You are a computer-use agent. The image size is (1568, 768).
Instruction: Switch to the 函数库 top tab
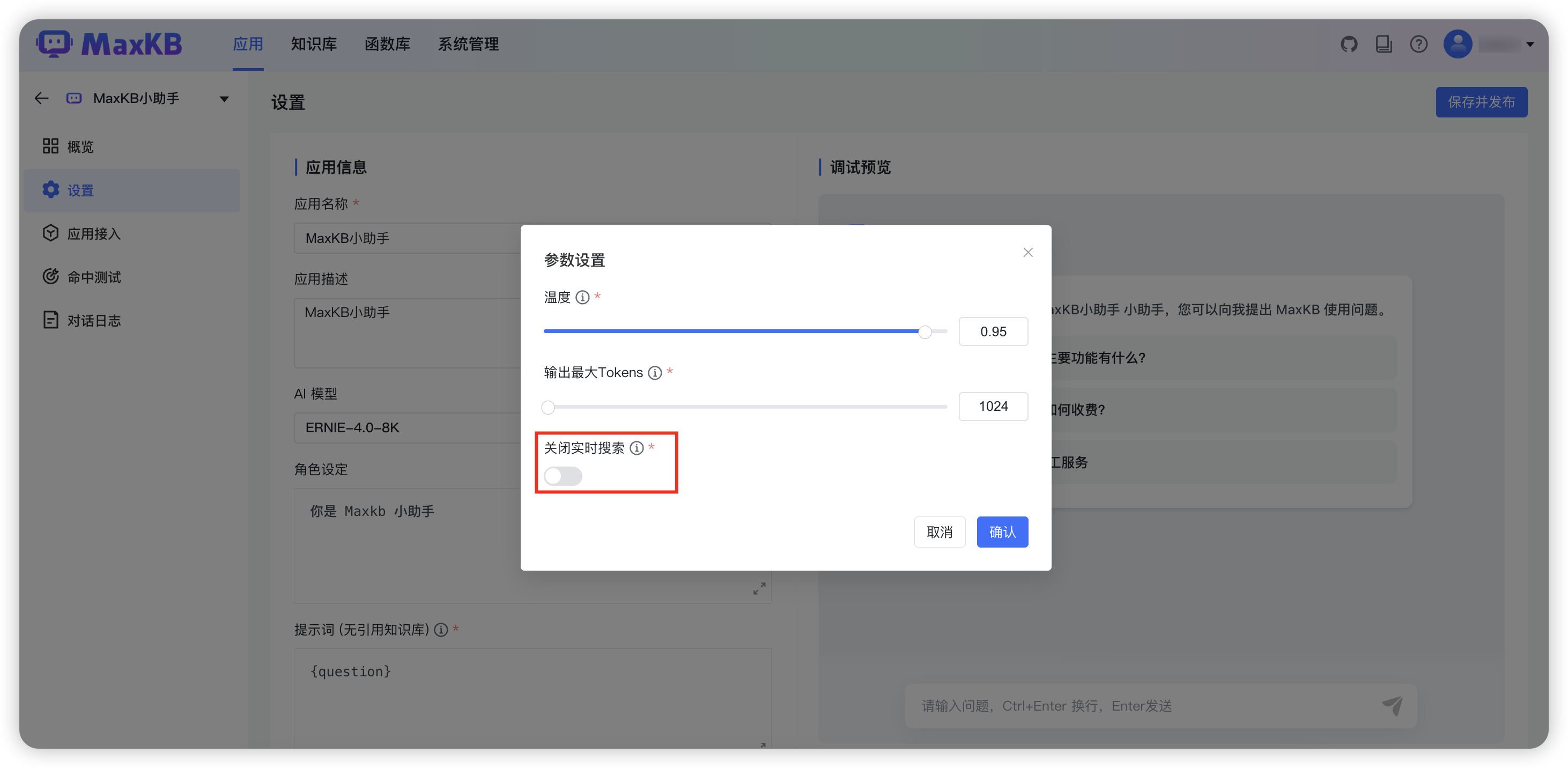click(387, 45)
